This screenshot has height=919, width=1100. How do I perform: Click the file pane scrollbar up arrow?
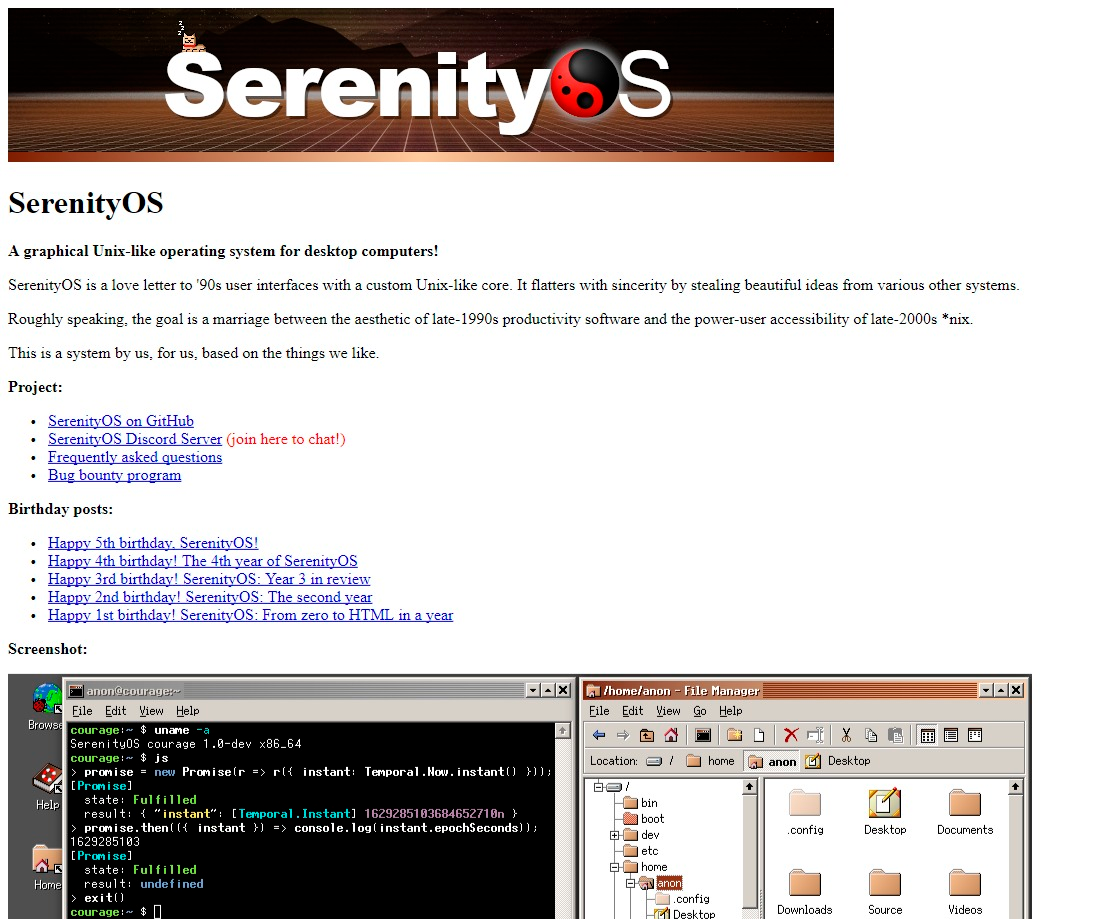coord(1015,787)
